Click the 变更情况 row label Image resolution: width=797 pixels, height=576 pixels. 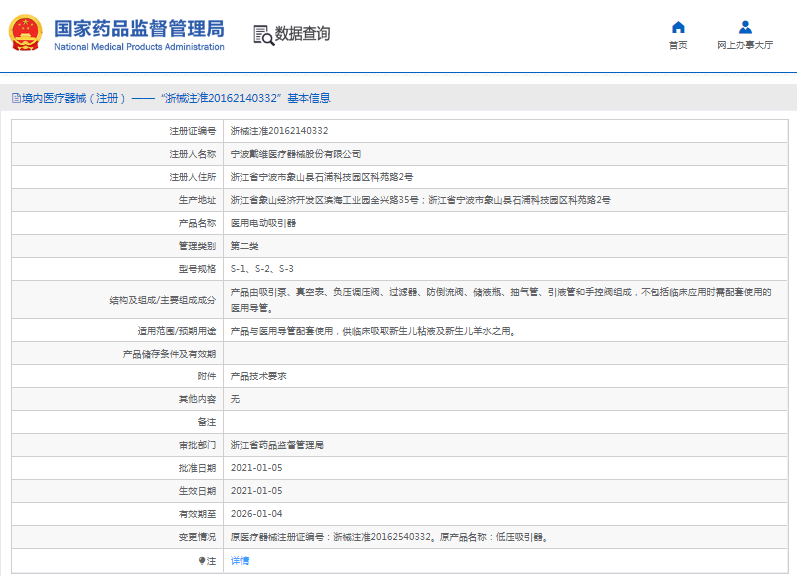[197, 537]
